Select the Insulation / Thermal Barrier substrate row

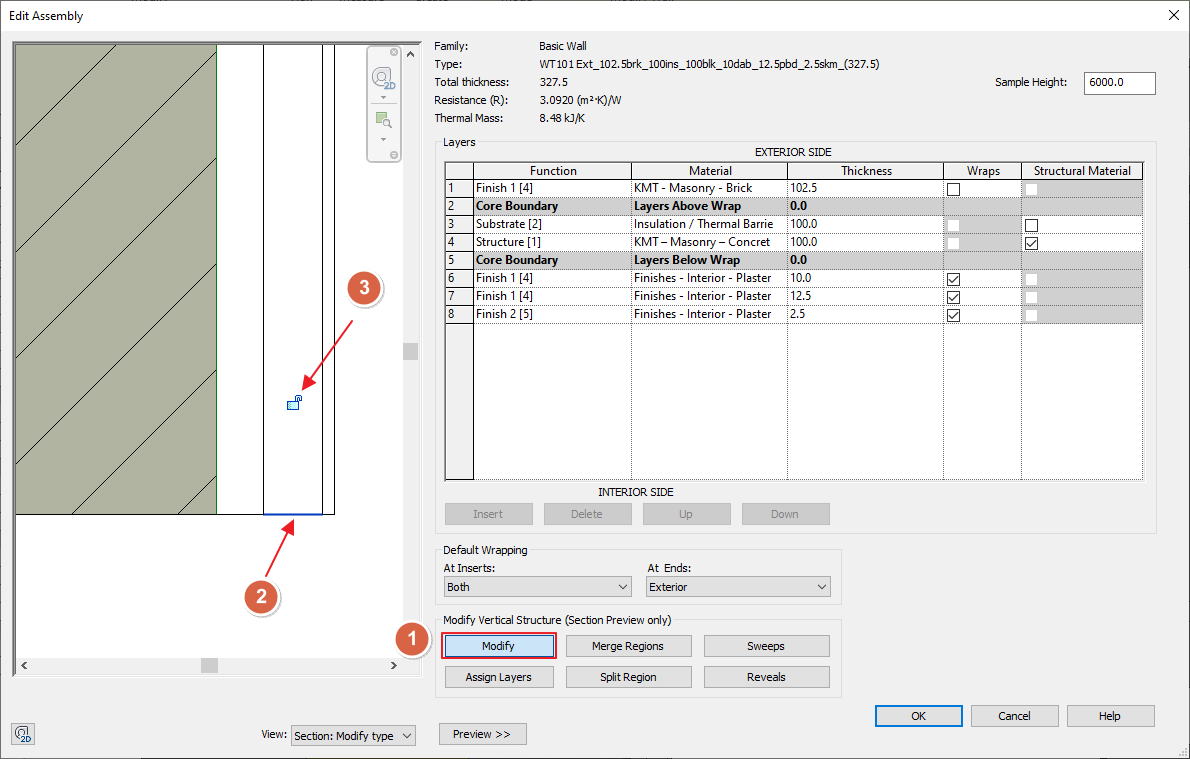709,224
